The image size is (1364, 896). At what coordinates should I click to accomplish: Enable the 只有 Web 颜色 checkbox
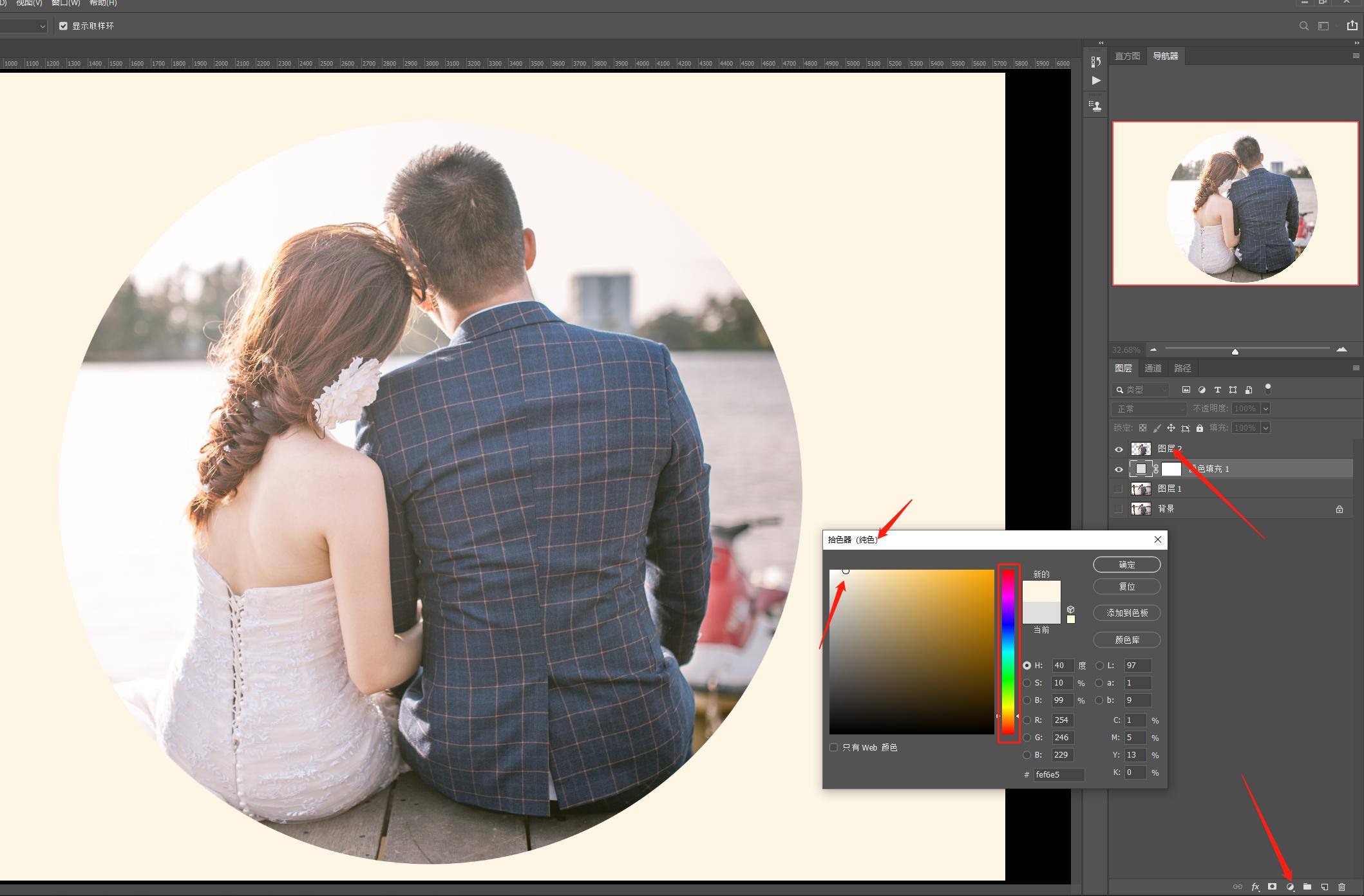coord(834,747)
